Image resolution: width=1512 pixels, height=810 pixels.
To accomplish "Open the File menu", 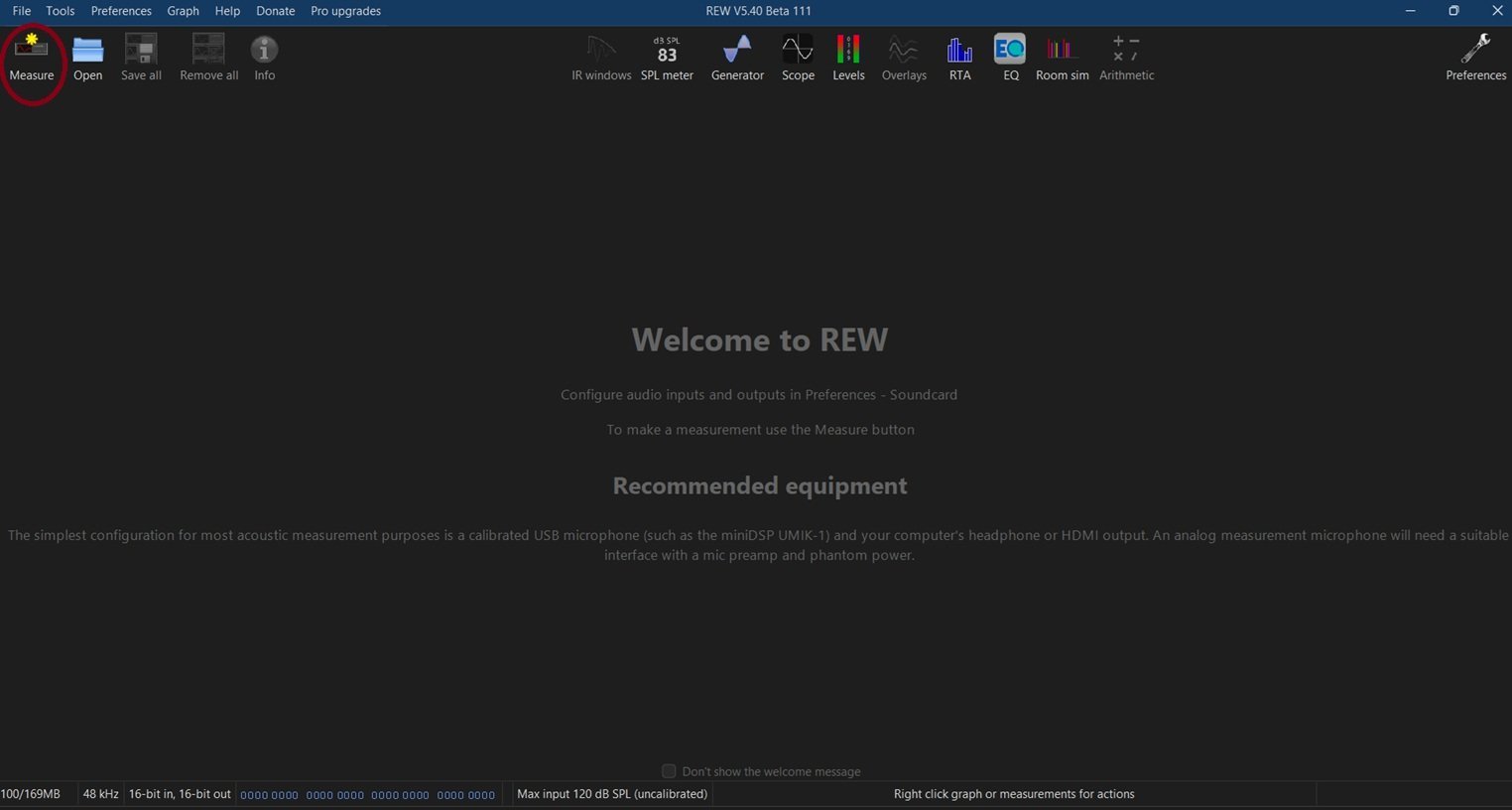I will point(21,11).
